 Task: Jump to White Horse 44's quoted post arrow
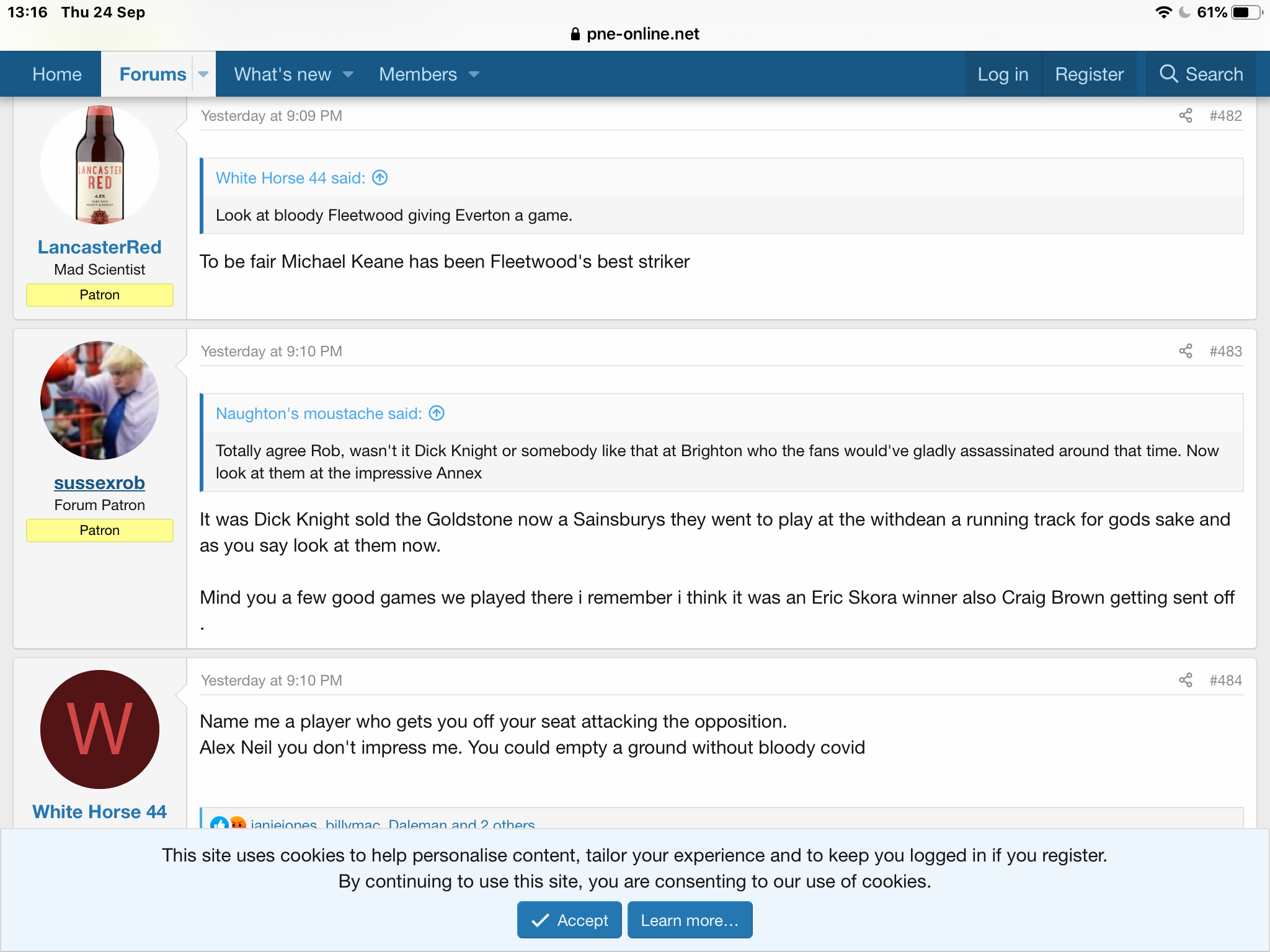[x=380, y=178]
